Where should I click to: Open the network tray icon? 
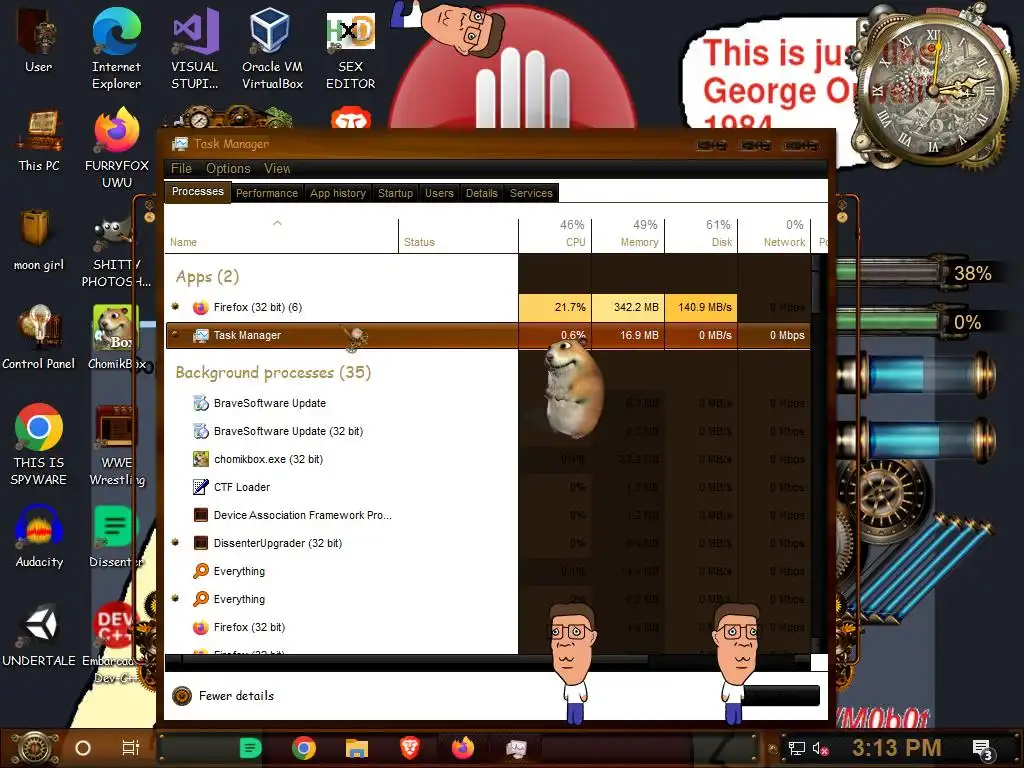796,748
